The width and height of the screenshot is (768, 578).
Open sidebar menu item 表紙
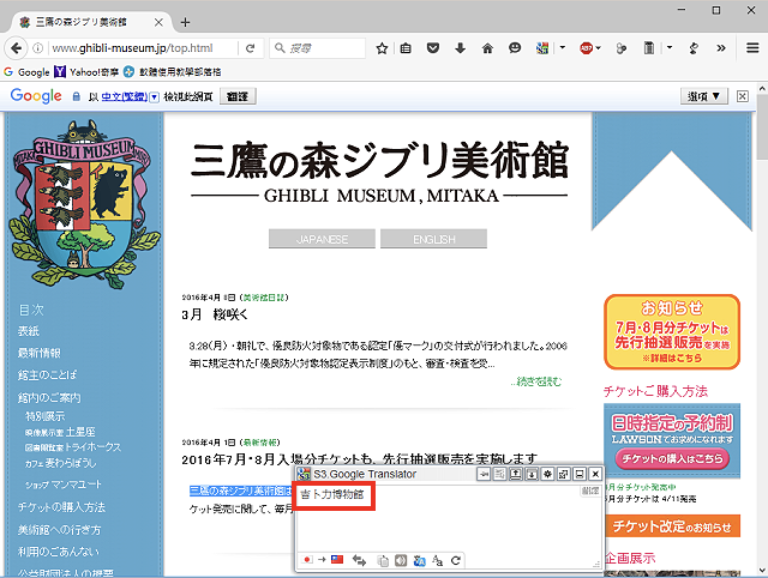click(28, 331)
